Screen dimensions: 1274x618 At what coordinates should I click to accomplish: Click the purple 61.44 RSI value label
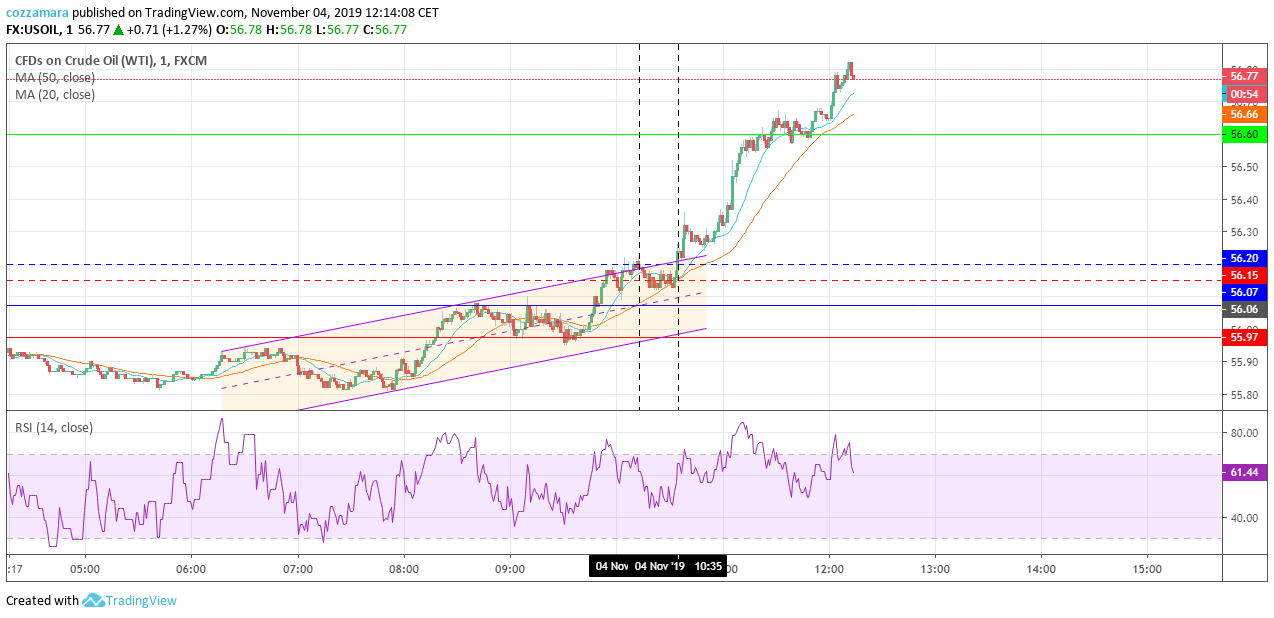tap(1244, 472)
